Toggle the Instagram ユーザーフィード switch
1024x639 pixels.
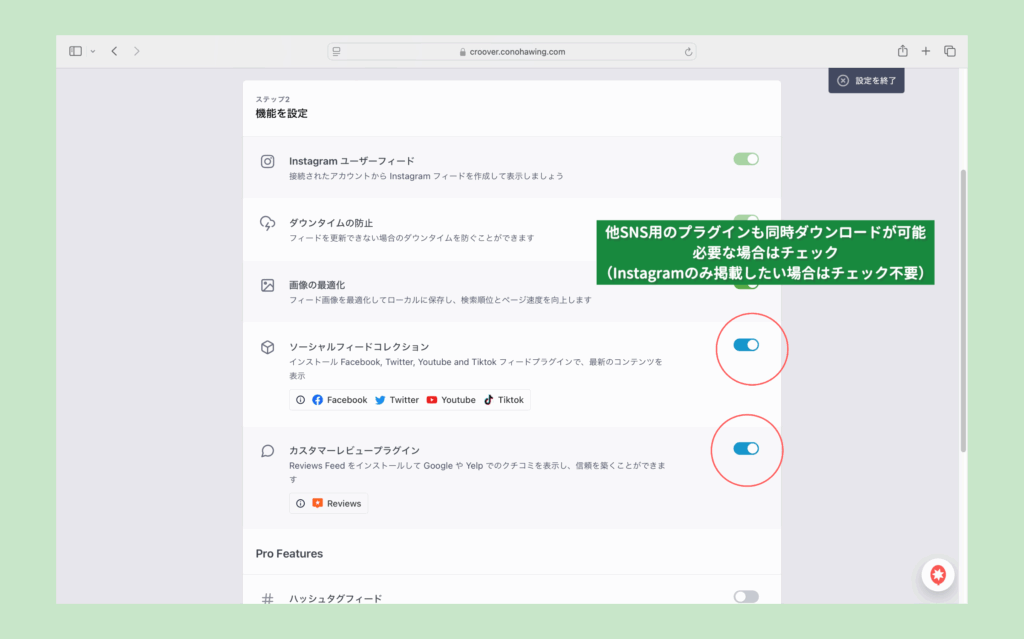click(x=746, y=159)
